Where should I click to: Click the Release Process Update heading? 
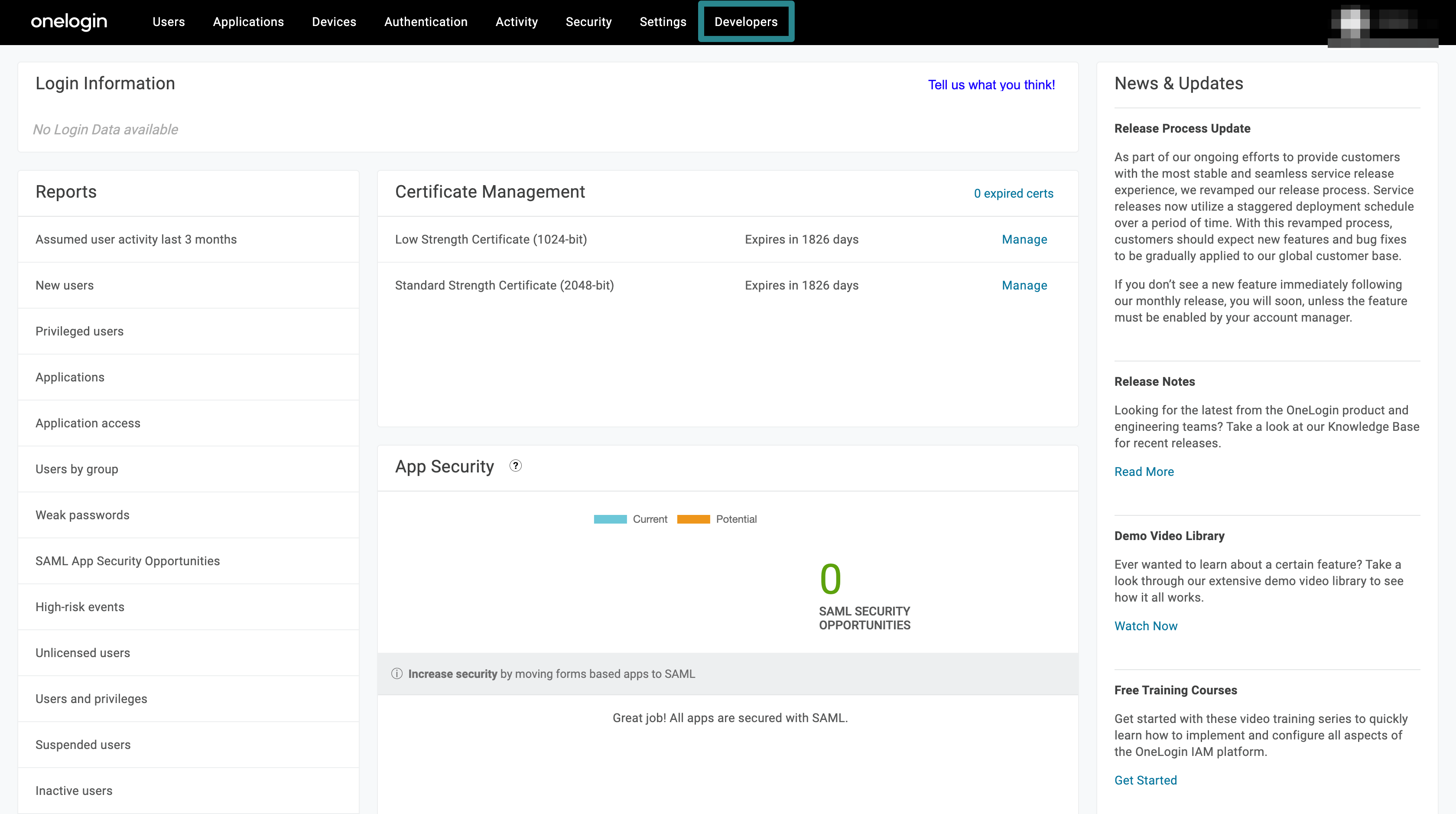point(1182,128)
